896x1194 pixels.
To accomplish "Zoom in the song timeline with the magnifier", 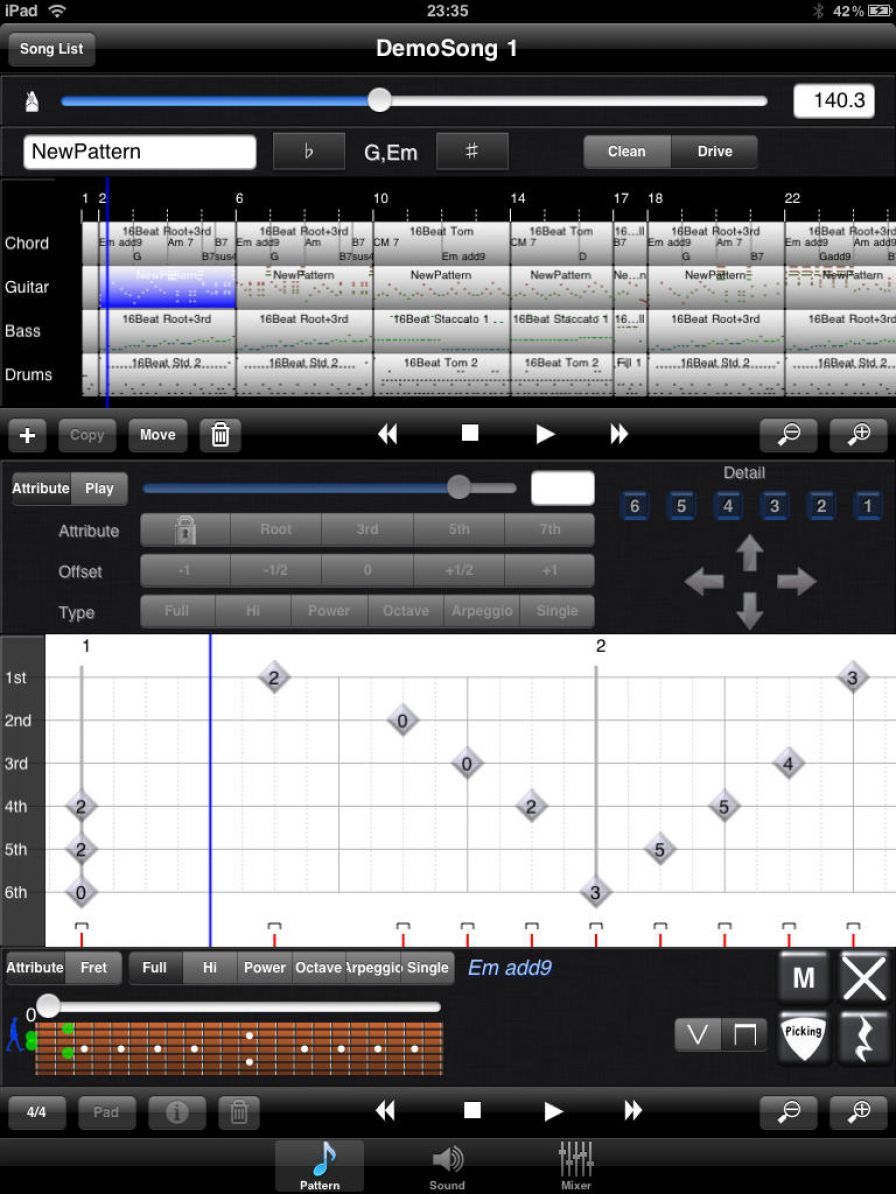I will click(x=859, y=435).
